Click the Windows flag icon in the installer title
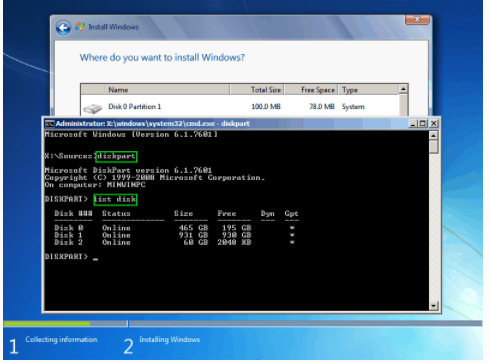This screenshot has height=363, width=489. pyautogui.click(x=80, y=27)
